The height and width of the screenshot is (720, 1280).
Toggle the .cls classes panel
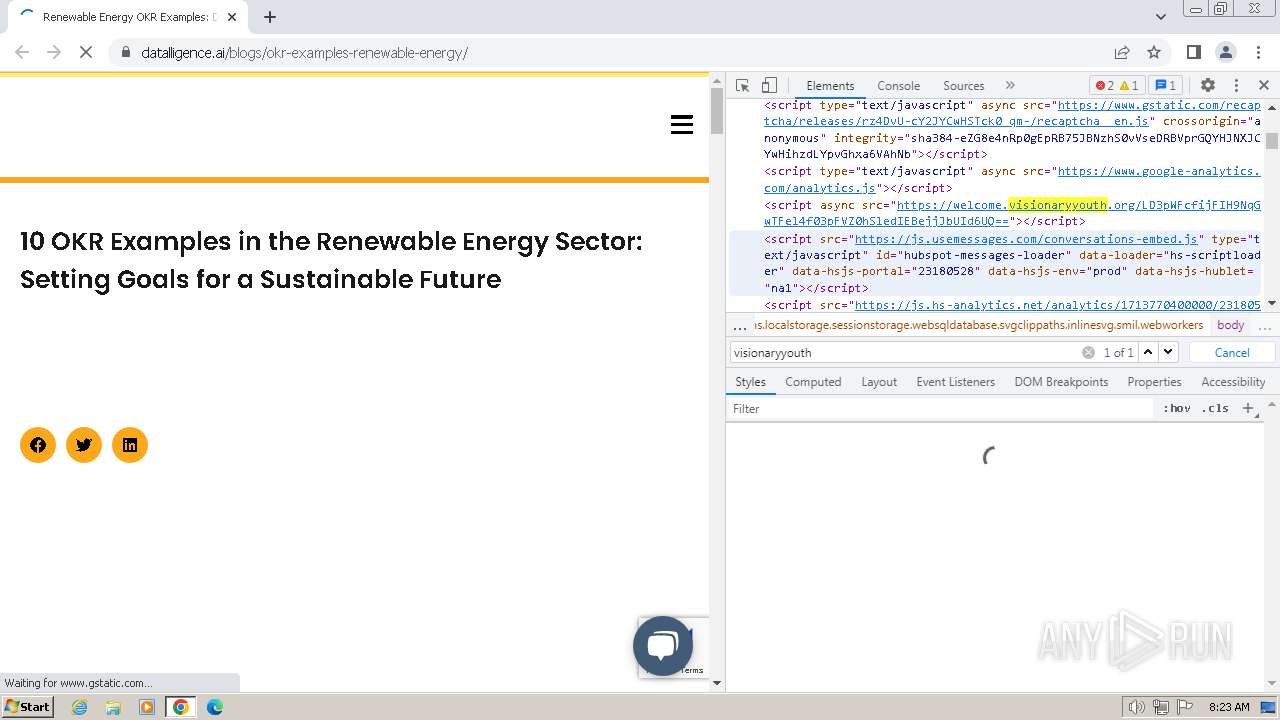1215,409
